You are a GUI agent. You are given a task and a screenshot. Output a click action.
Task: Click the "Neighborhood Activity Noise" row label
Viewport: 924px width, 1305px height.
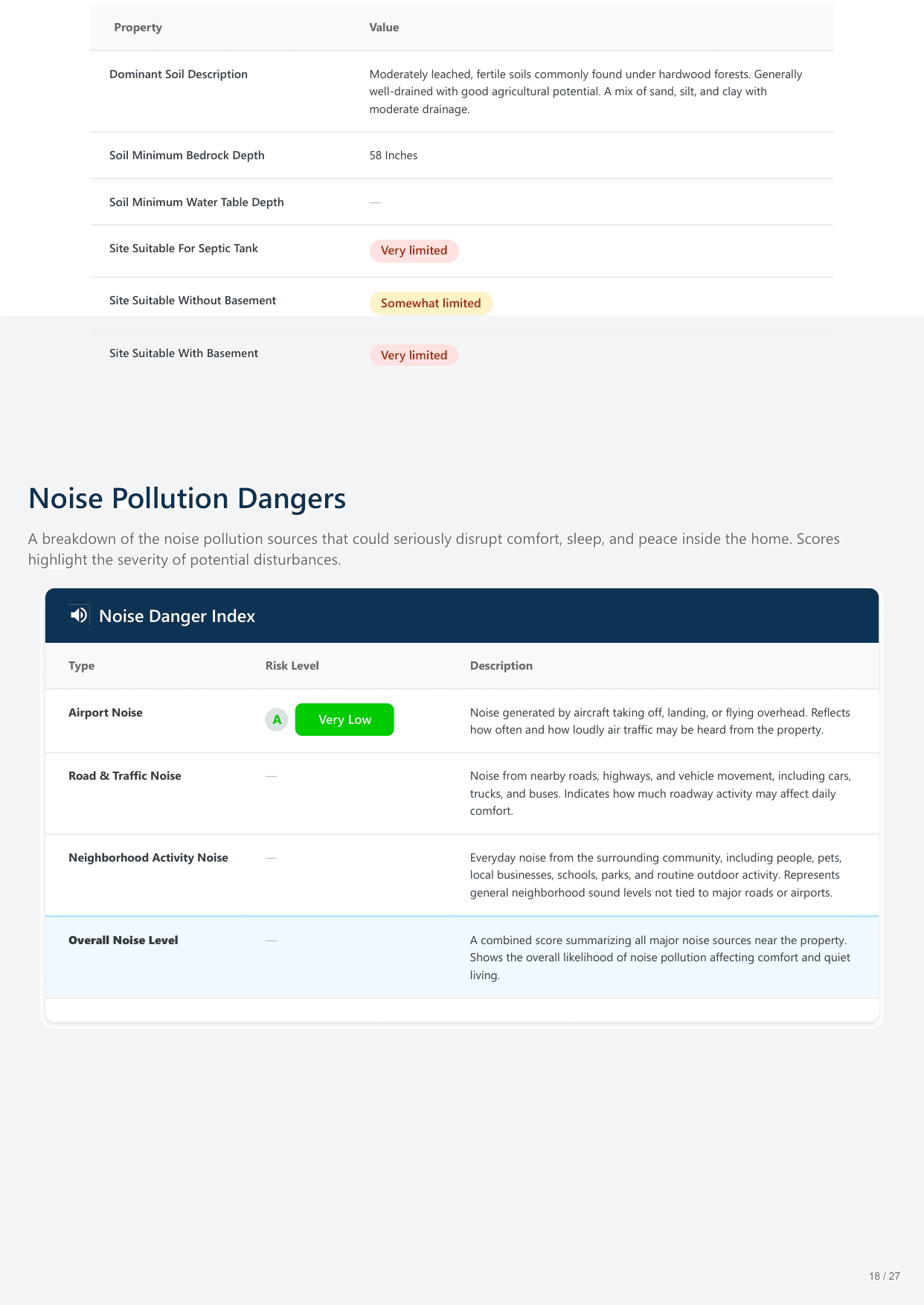point(148,858)
